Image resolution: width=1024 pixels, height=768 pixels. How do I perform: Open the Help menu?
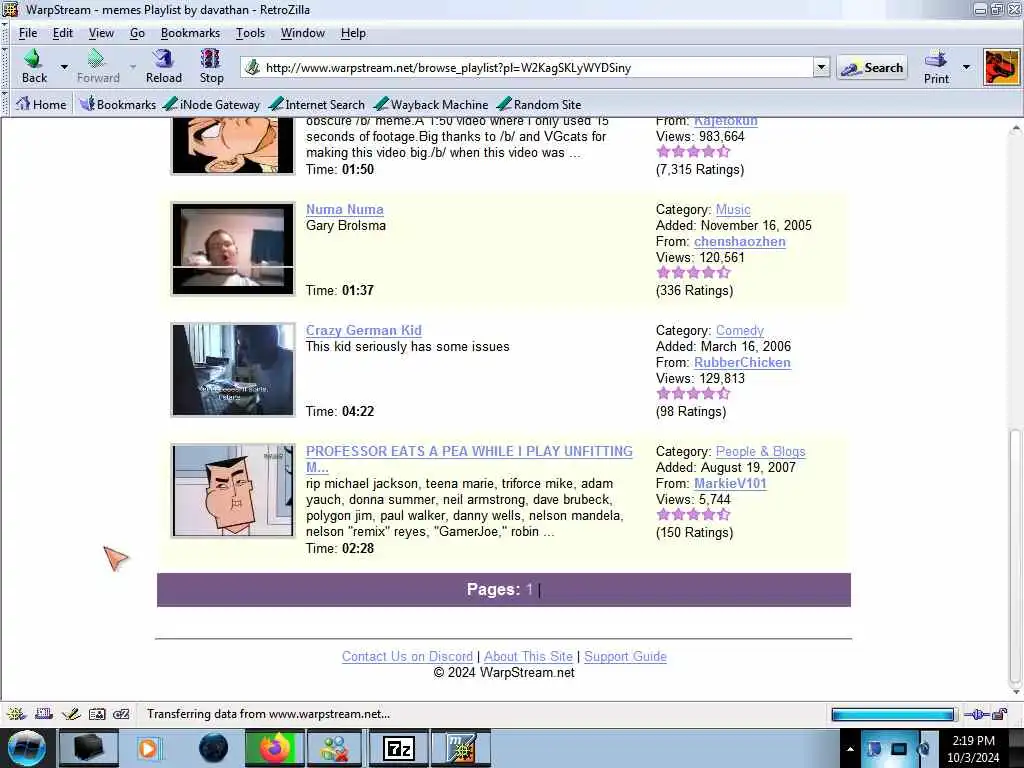[x=353, y=33]
